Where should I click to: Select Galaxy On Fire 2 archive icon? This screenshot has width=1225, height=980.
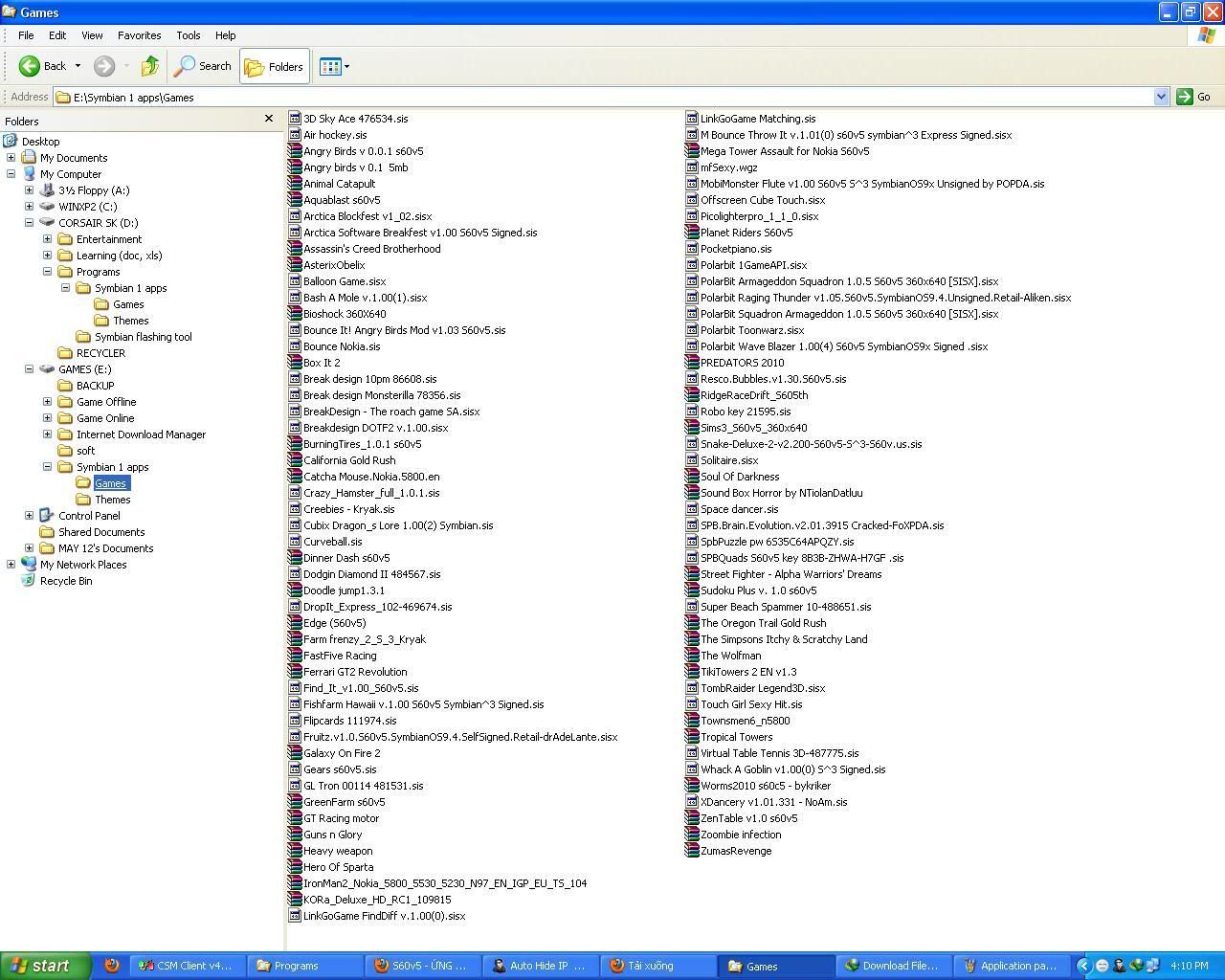[x=295, y=753]
